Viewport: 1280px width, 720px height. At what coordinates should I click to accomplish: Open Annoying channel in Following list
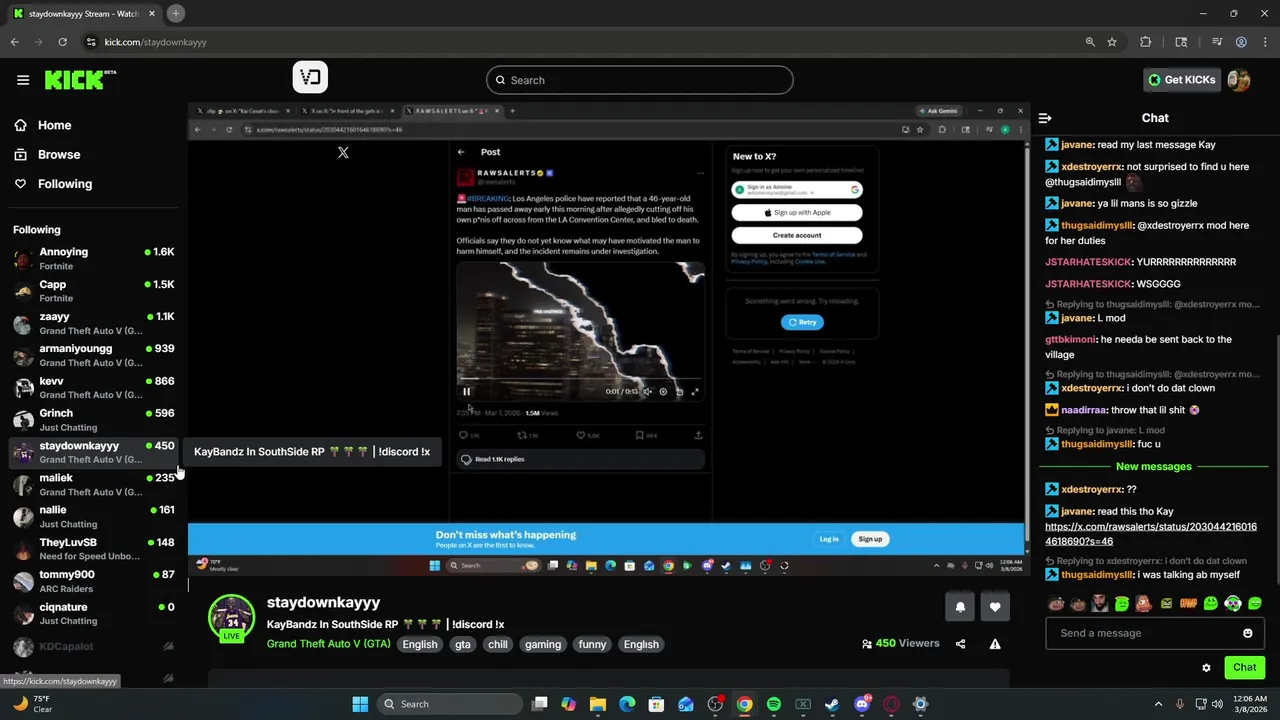94,259
